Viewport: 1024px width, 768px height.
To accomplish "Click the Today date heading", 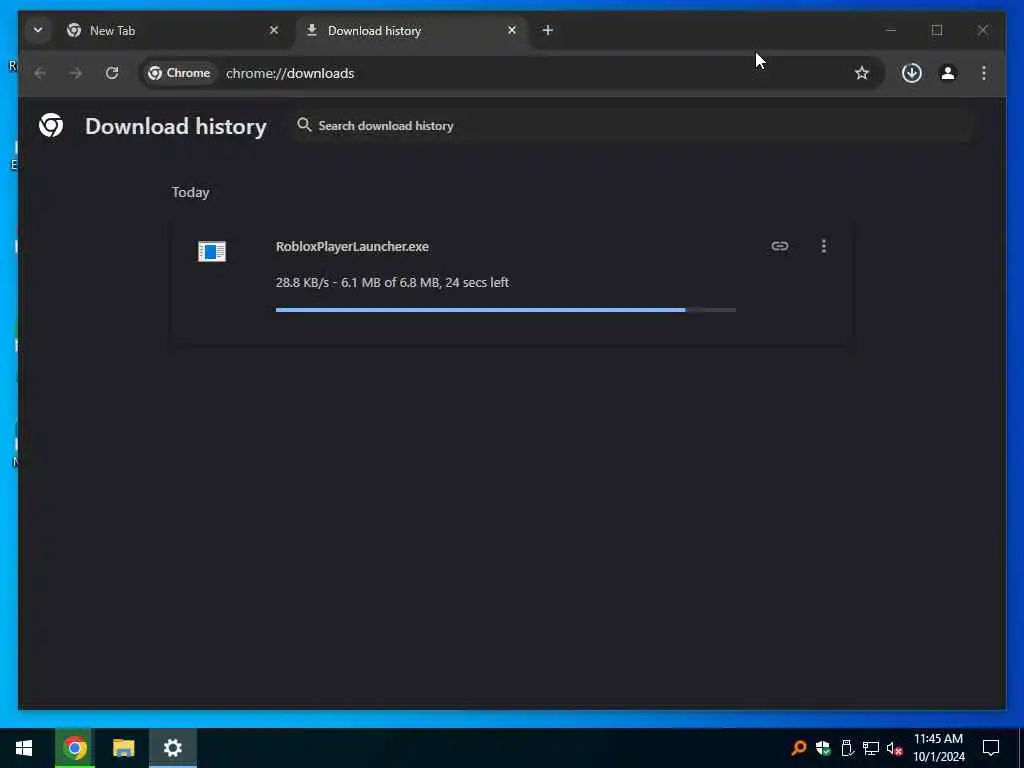I will point(190,192).
